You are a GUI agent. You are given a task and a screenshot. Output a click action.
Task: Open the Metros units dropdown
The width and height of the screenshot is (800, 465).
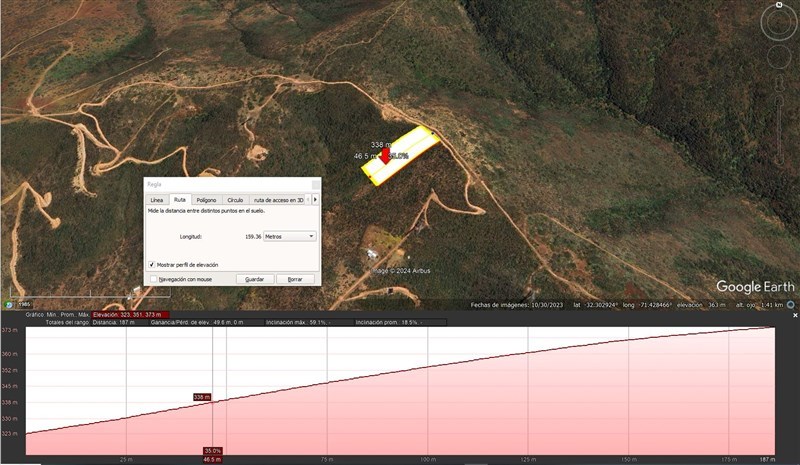click(x=289, y=236)
